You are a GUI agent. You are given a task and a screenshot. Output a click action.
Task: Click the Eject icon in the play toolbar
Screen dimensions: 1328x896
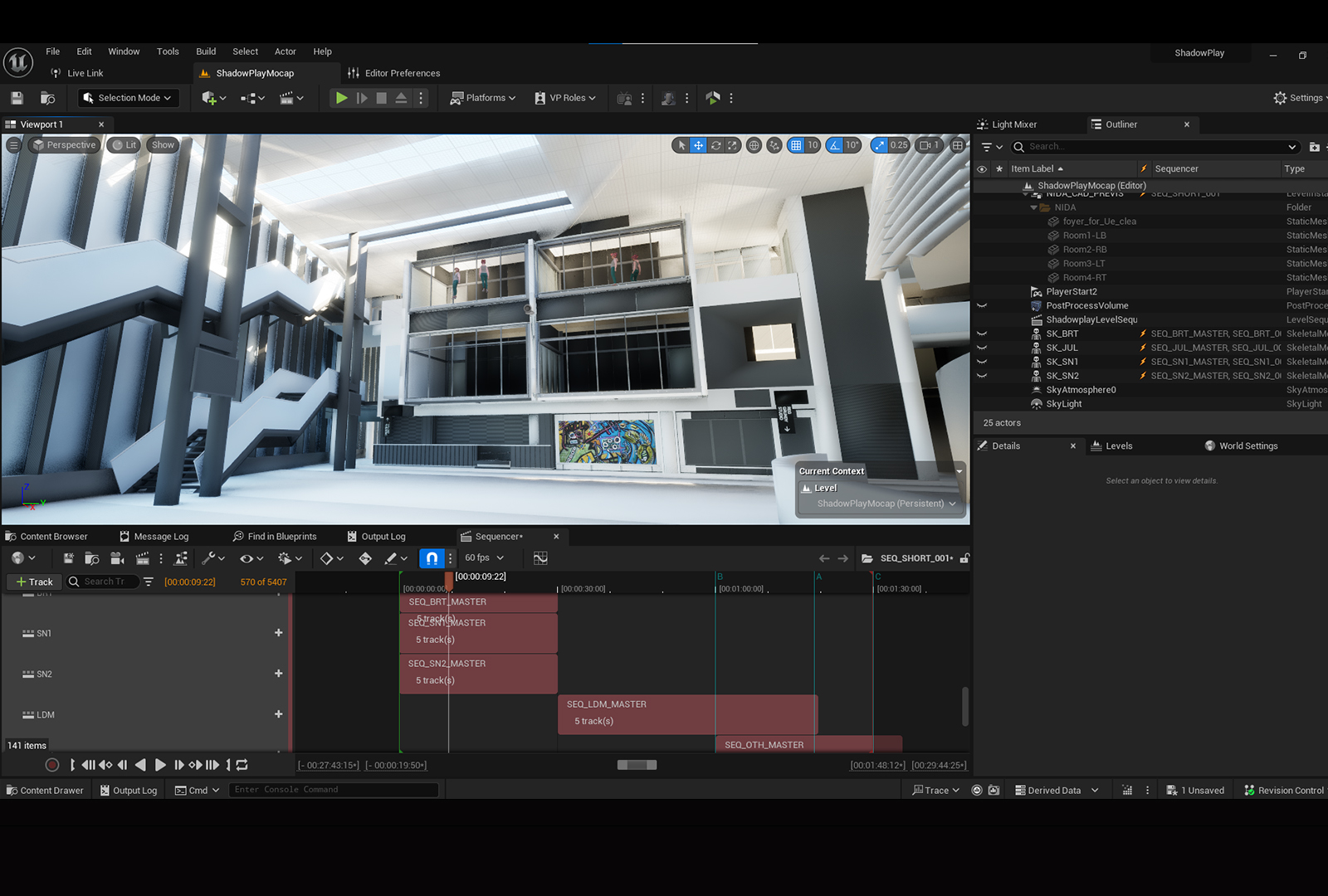pyautogui.click(x=401, y=98)
